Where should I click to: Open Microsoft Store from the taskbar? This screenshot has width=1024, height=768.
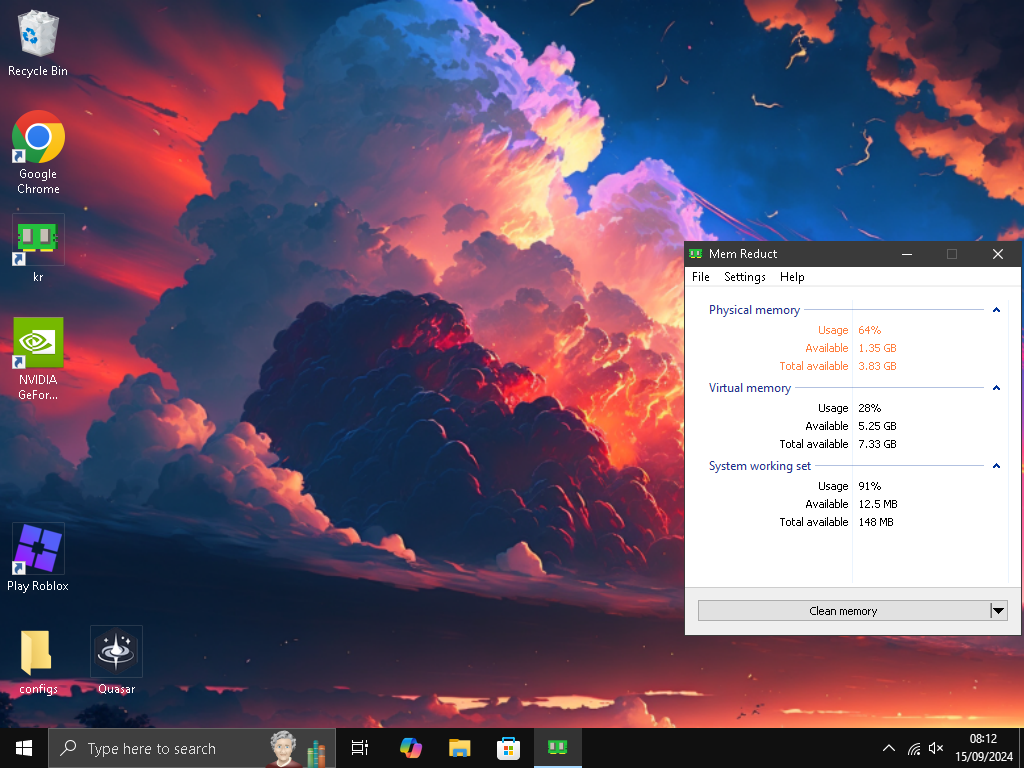[508, 748]
